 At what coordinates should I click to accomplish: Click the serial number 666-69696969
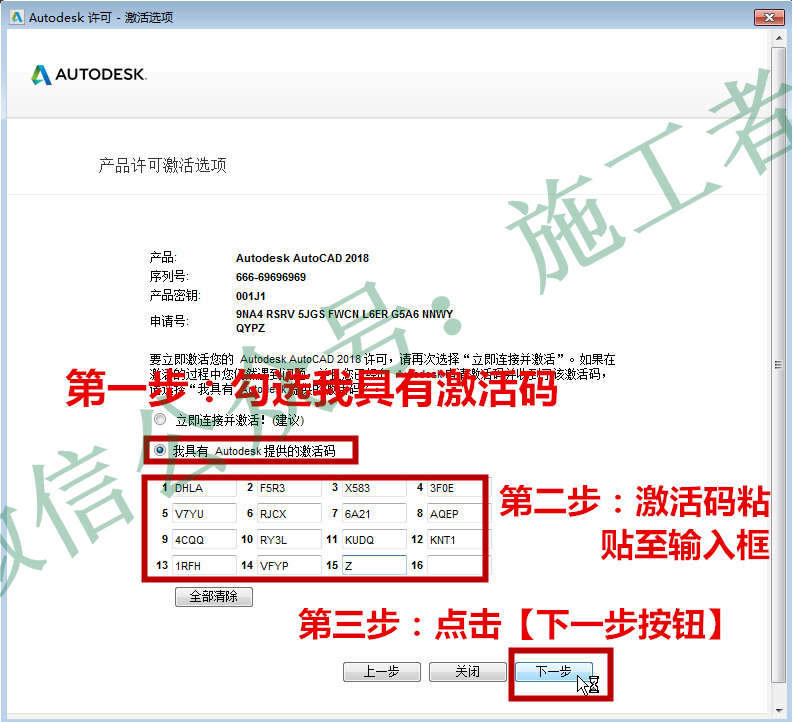coord(271,277)
